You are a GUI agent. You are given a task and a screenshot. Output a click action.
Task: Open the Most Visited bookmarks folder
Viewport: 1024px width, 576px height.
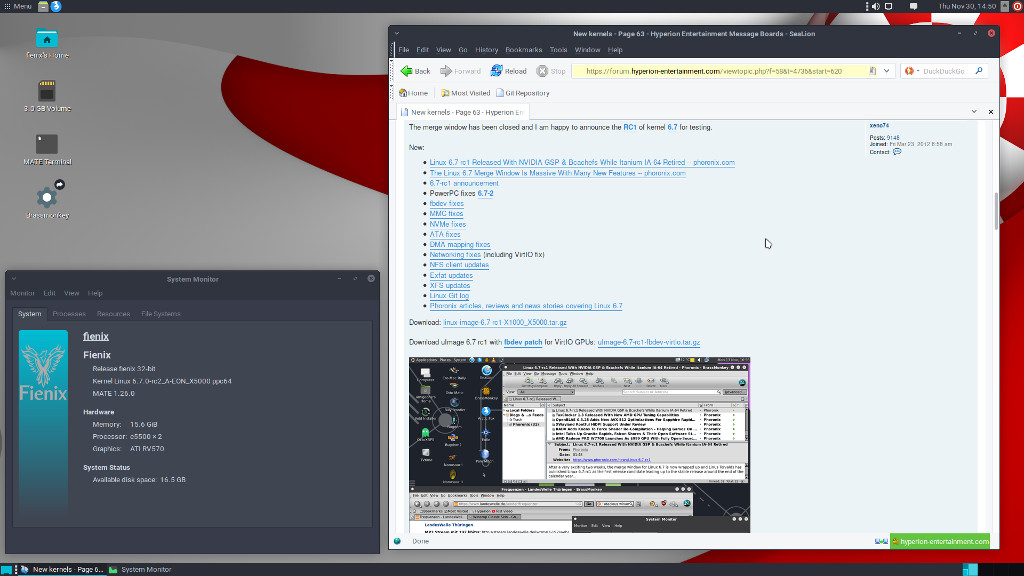465,93
